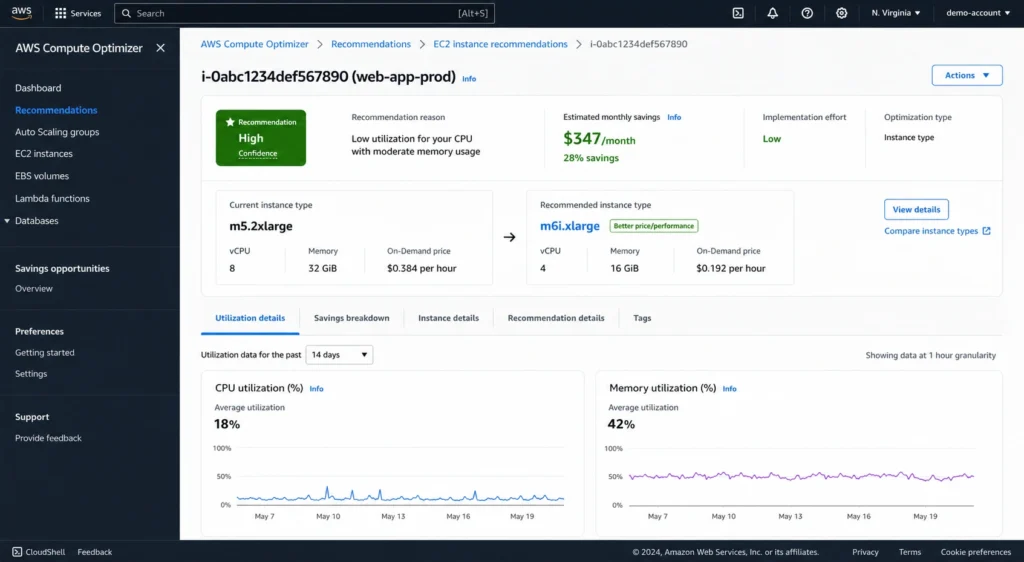Click the View details button
The image size is (1024, 562).
[916, 210]
